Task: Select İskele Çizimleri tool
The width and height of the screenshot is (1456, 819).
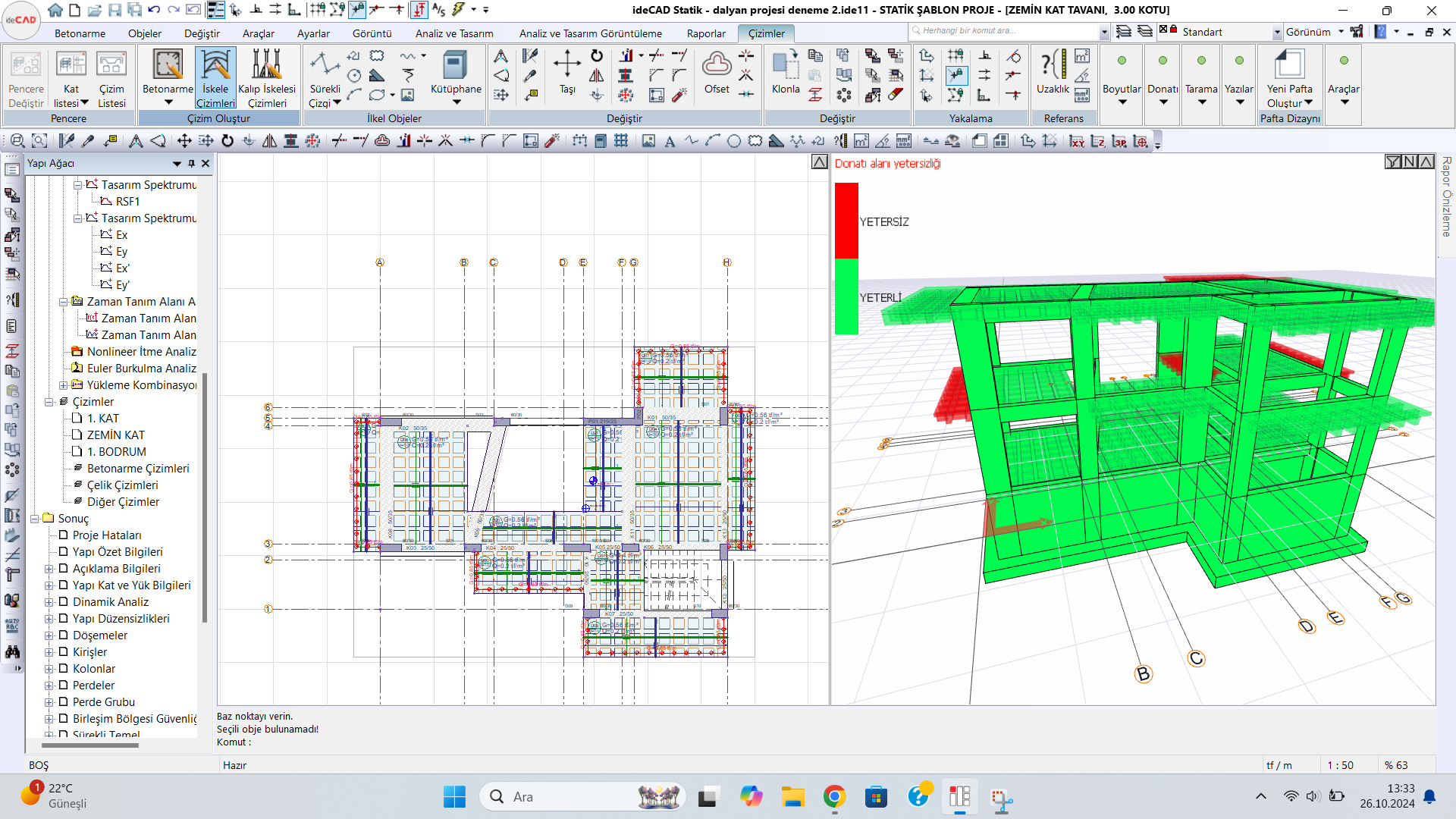Action: coord(215,79)
